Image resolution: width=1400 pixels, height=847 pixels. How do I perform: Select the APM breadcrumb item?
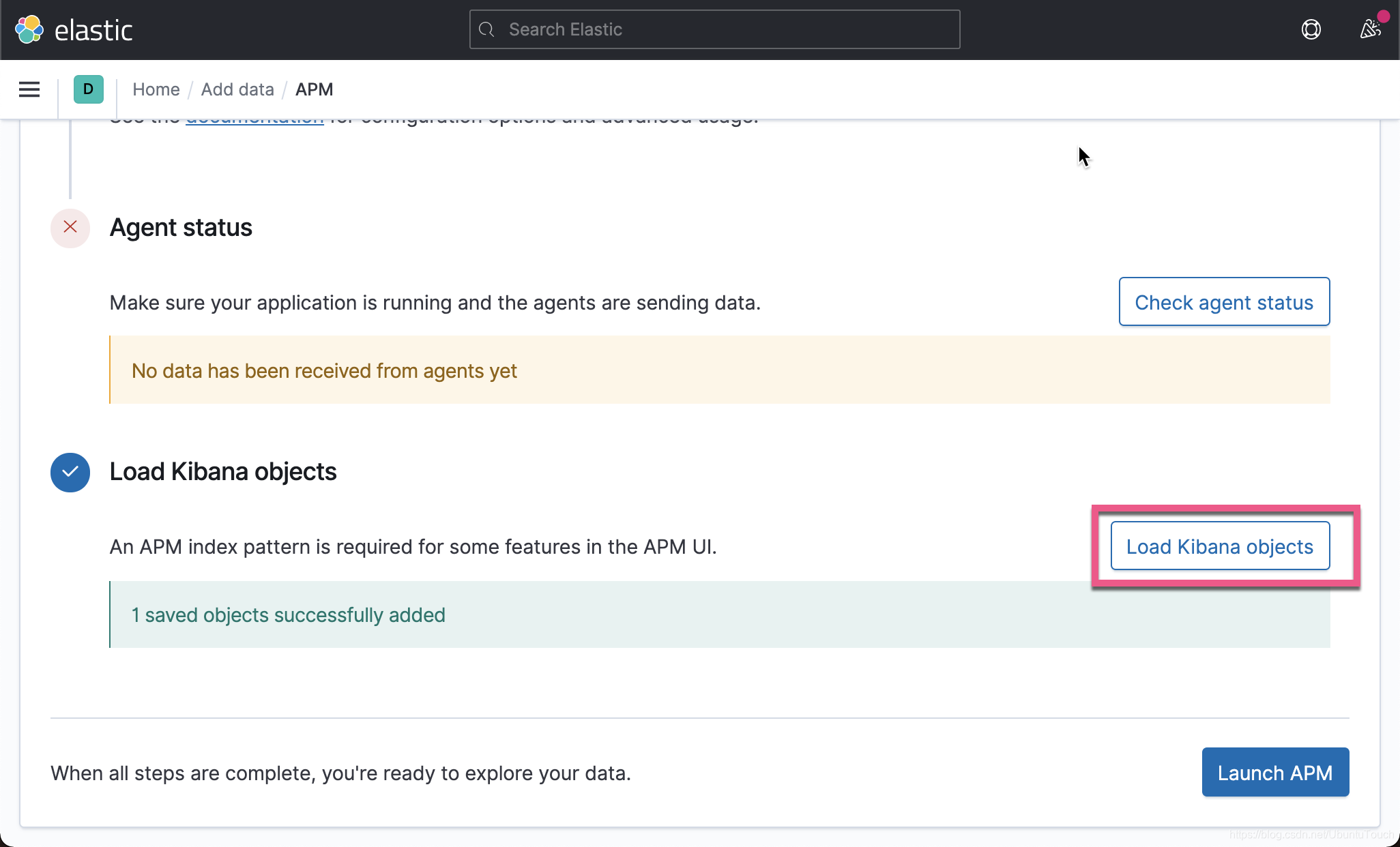[x=314, y=89]
